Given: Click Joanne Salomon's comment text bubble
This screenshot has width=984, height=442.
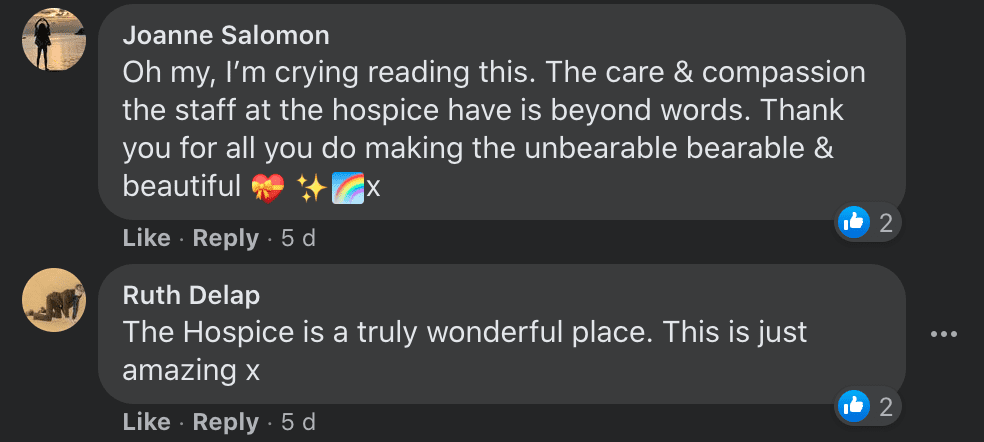Looking at the screenshot, I should 502,112.
